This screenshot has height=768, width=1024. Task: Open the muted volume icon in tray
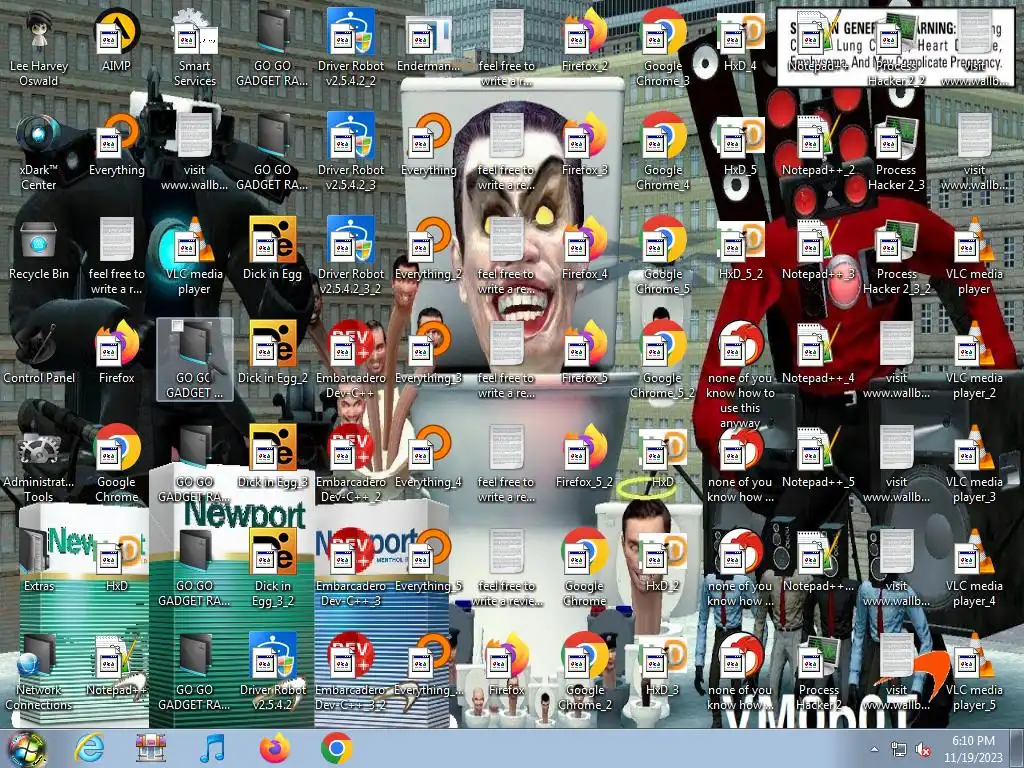pos(922,750)
